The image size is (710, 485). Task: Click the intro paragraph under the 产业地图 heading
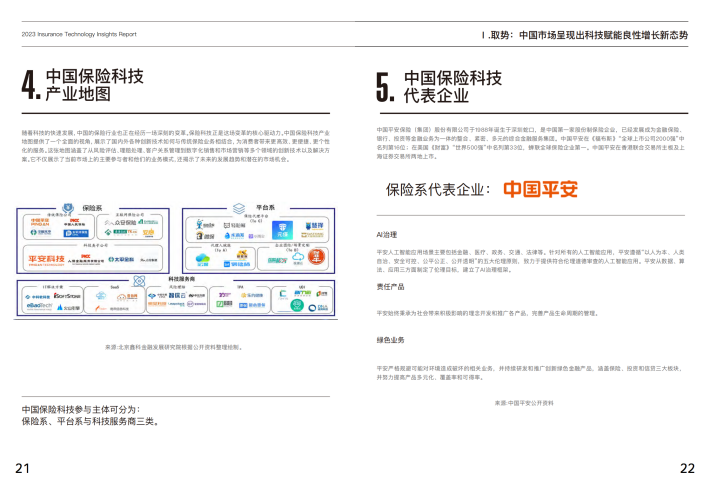(176, 146)
